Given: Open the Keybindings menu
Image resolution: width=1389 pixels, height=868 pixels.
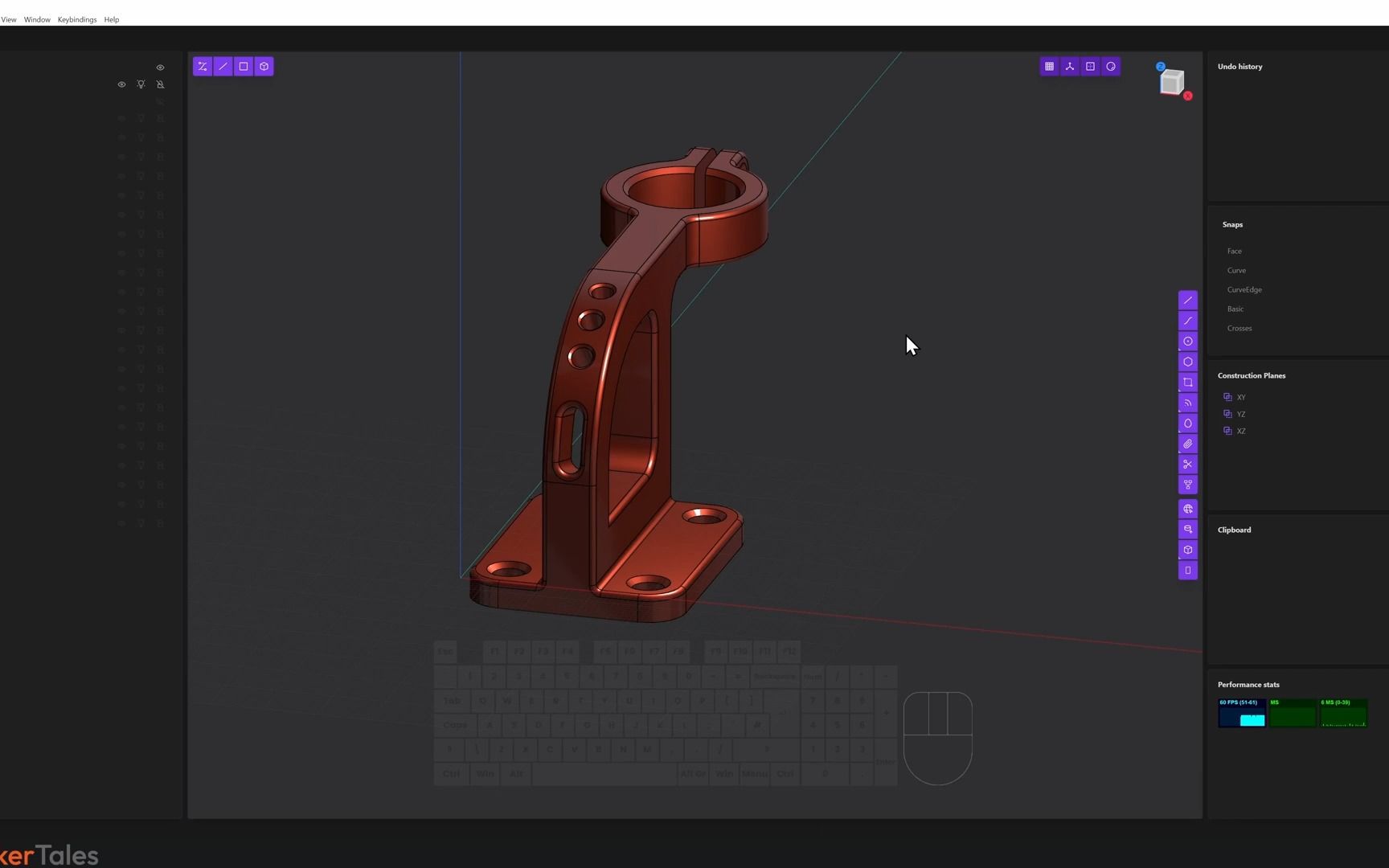Looking at the screenshot, I should [77, 19].
